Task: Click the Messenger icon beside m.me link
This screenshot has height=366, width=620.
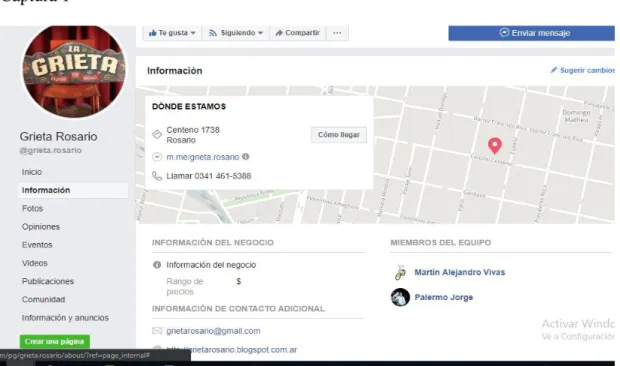Action: pos(157,157)
